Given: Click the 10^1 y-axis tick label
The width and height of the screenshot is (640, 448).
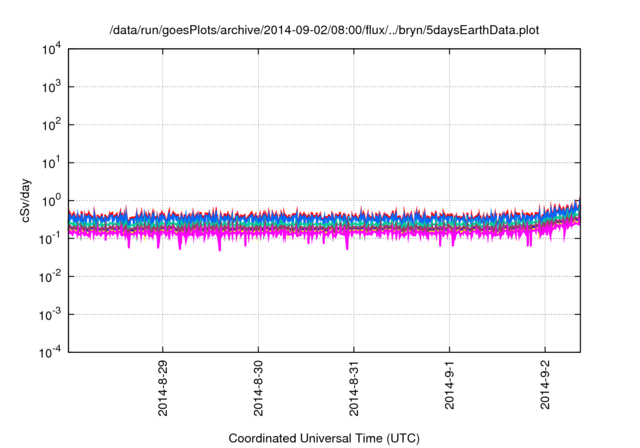Looking at the screenshot, I should 51,163.
